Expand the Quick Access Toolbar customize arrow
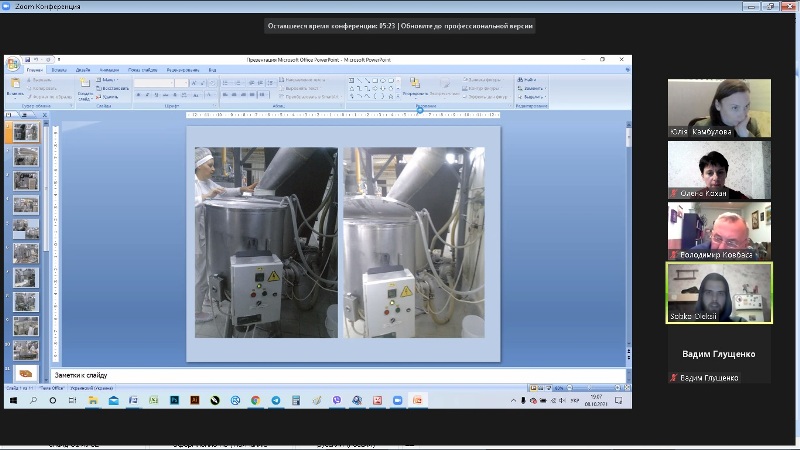Screen dimensions: 800x450 [x=59, y=60]
